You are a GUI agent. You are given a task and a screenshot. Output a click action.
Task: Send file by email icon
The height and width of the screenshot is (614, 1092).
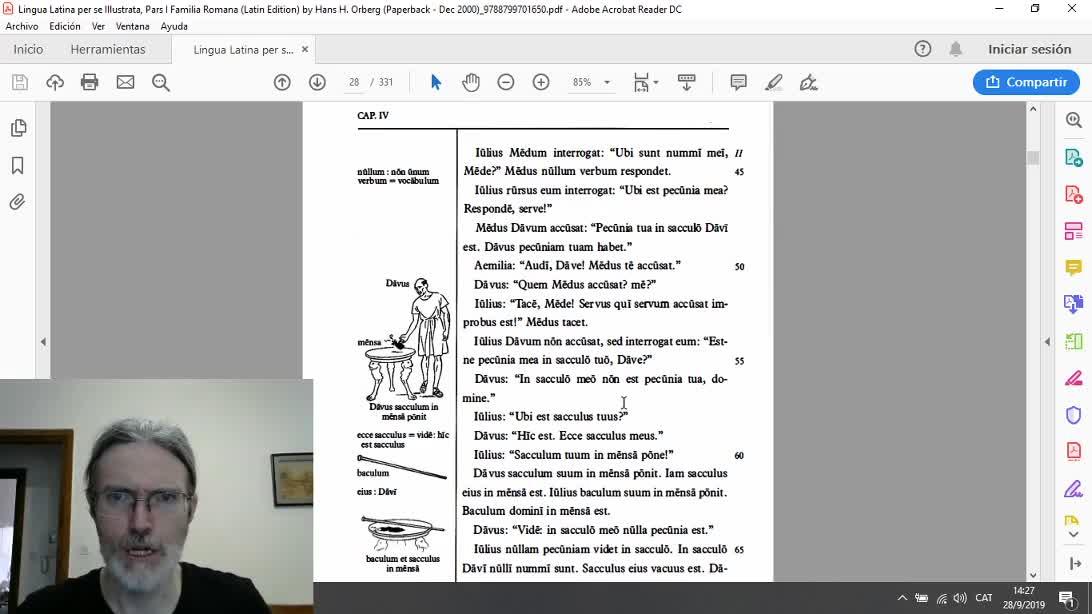[125, 82]
